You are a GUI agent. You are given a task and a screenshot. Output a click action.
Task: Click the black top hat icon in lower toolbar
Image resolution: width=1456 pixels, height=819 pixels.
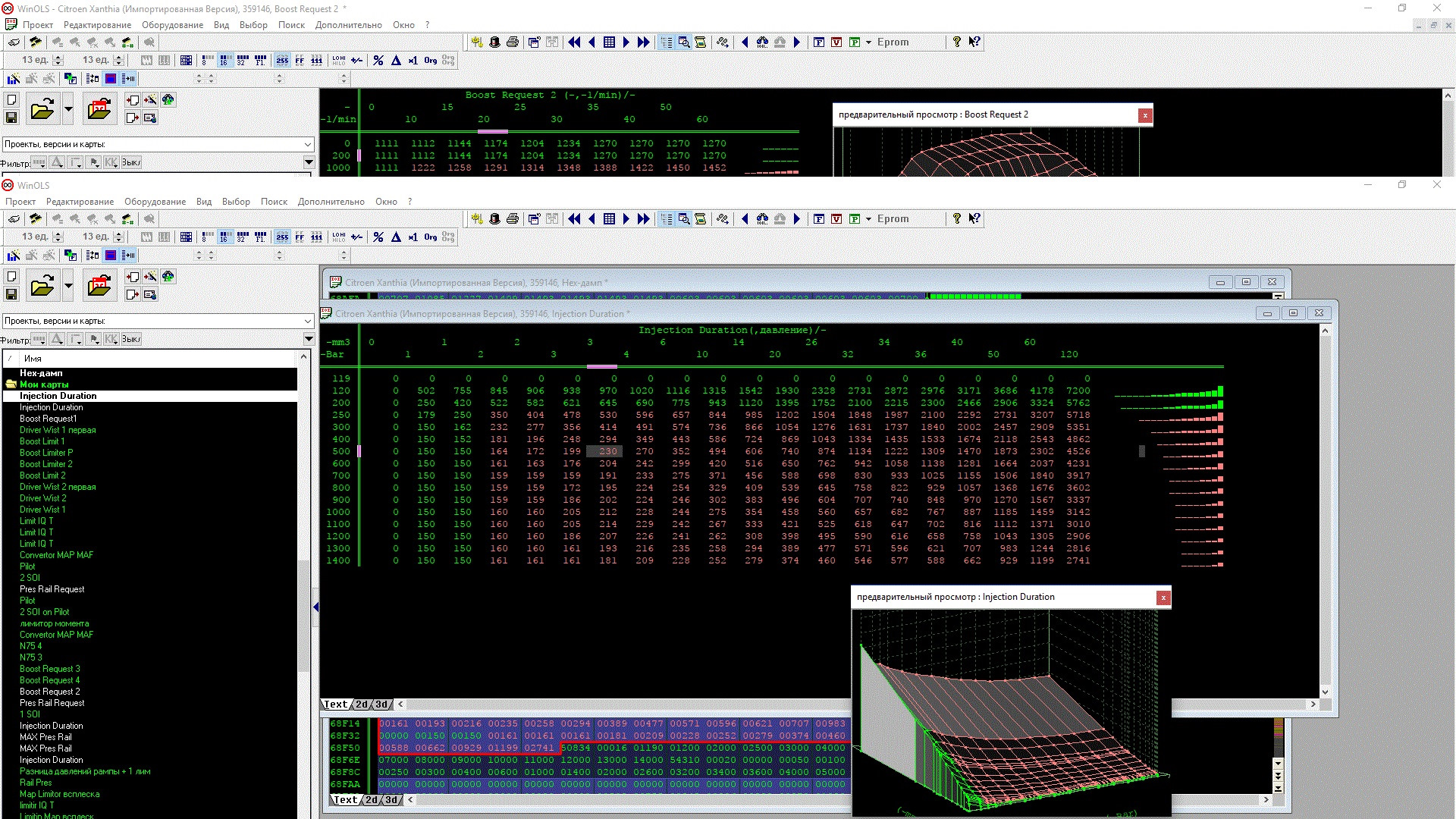point(494,219)
